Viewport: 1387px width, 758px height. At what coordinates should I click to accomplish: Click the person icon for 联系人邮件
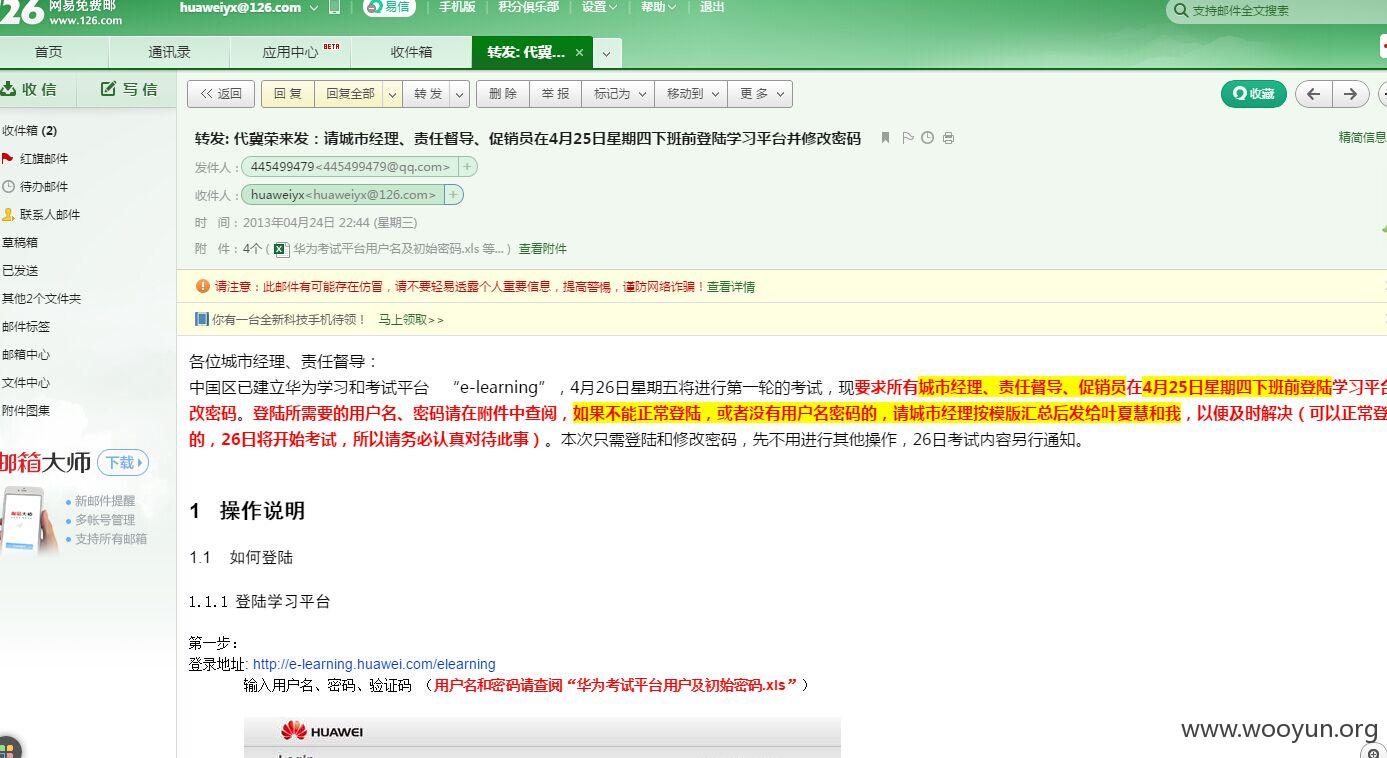tap(9, 215)
